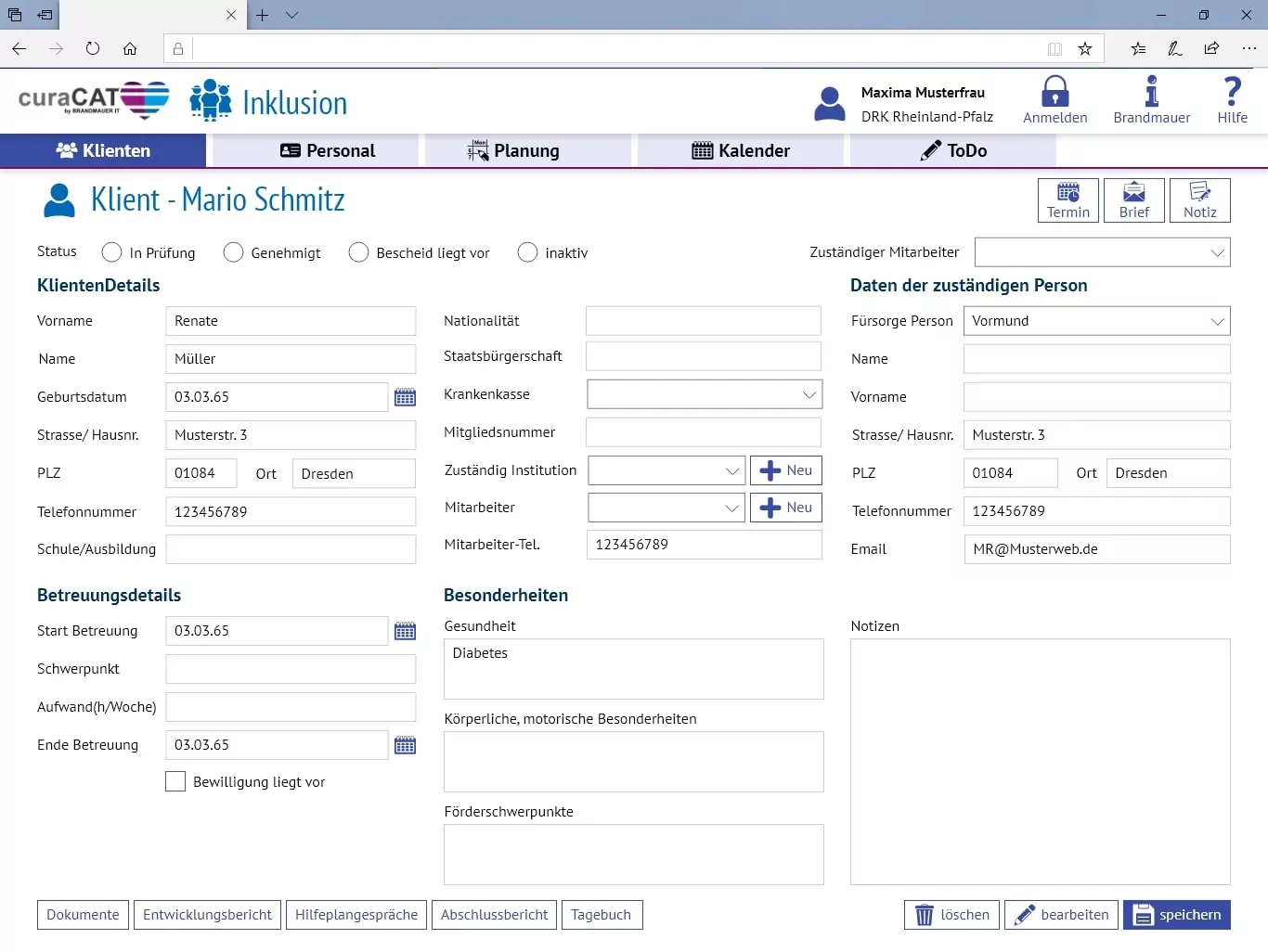Close the current browser tab
This screenshot has width=1268, height=952.
coord(231,15)
